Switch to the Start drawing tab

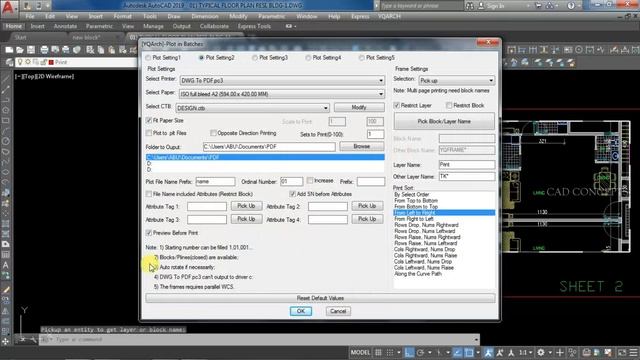20,37
